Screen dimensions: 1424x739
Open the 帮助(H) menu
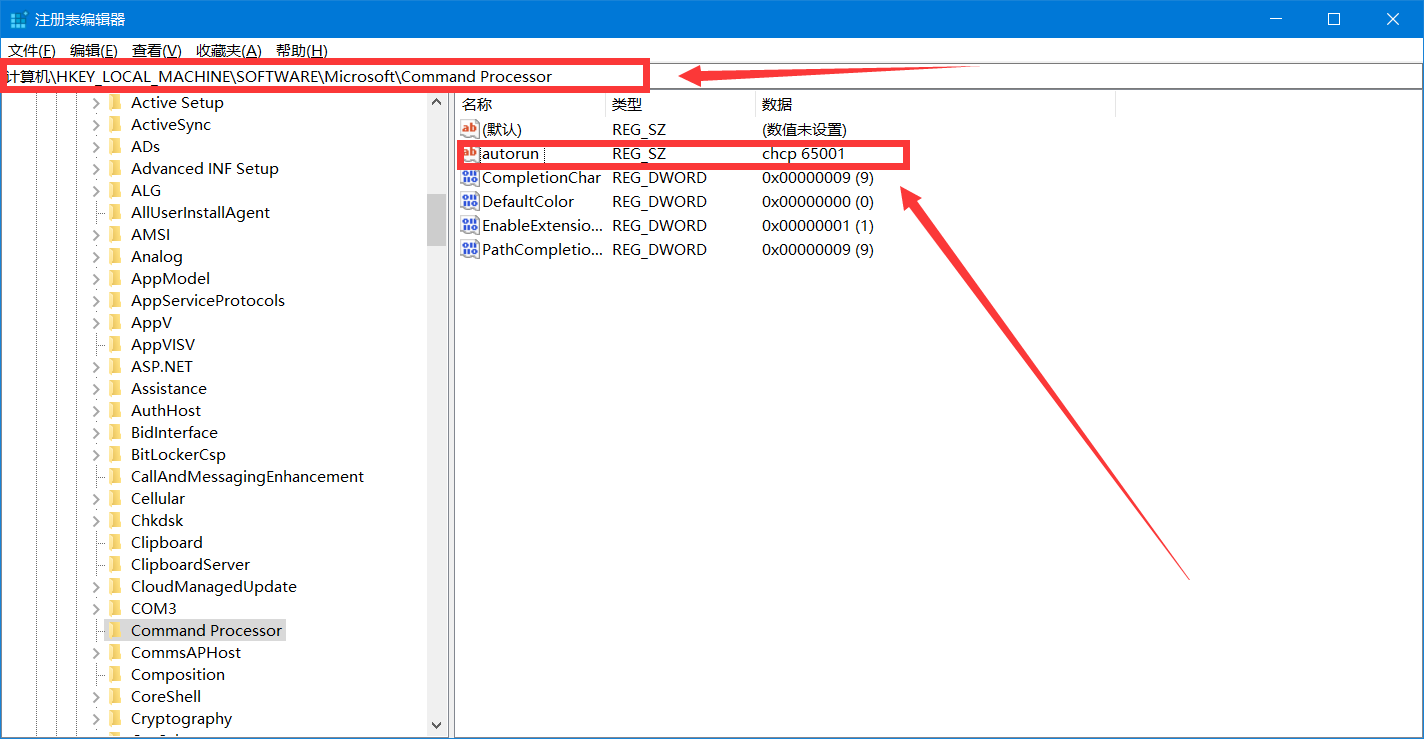[x=301, y=50]
